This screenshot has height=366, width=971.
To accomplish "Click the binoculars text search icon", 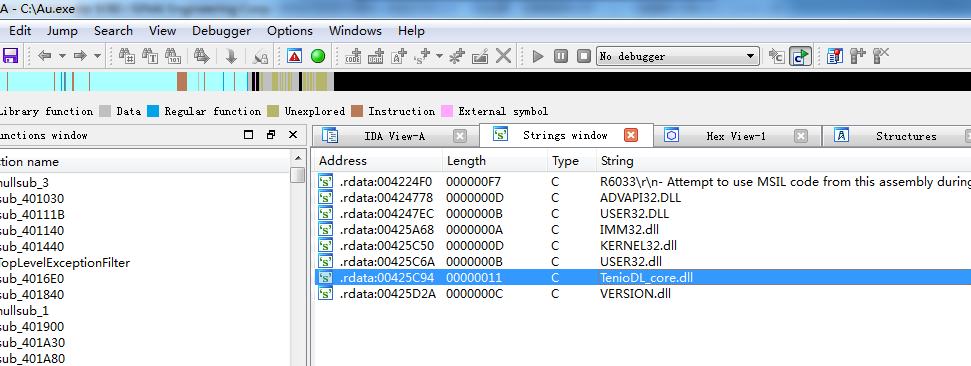I will (150, 56).
